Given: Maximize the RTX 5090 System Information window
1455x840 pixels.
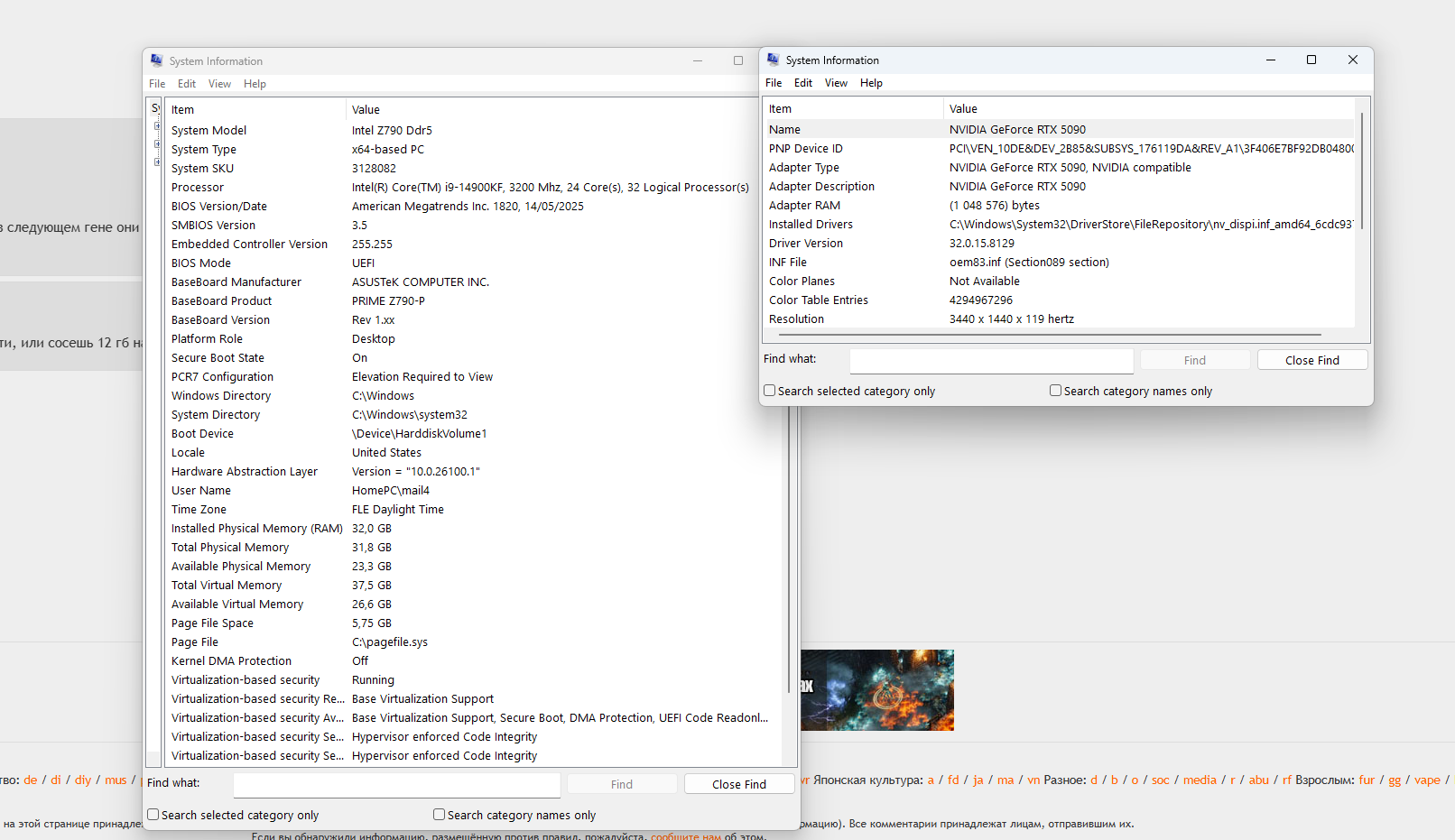Looking at the screenshot, I should pyautogui.click(x=1311, y=60).
